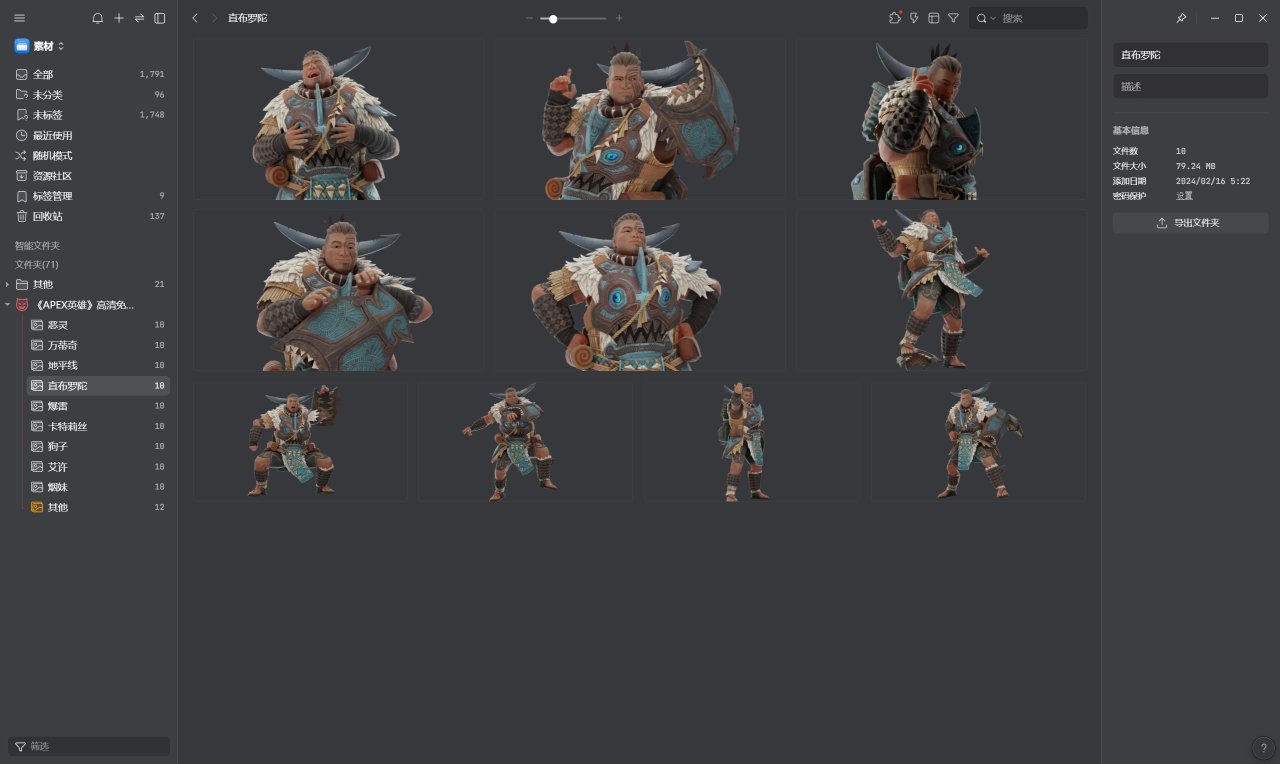Viewport: 1280px width, 764px height.
Task: Open the 烟妹 subfolder
Action: 97,487
